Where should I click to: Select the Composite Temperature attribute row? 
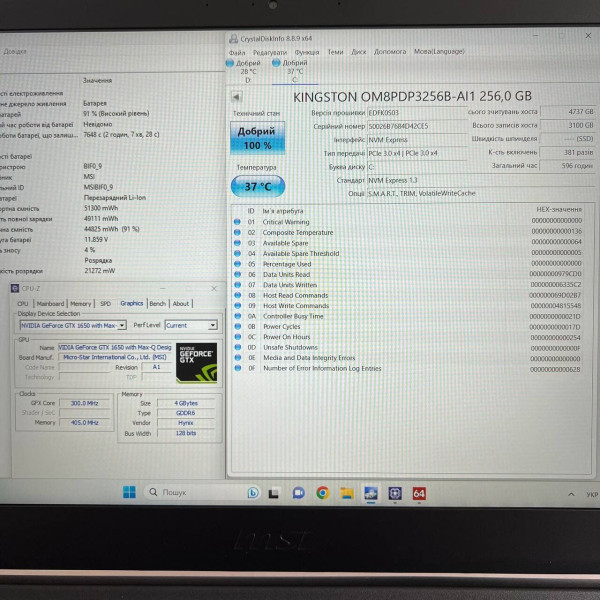[x=407, y=232]
